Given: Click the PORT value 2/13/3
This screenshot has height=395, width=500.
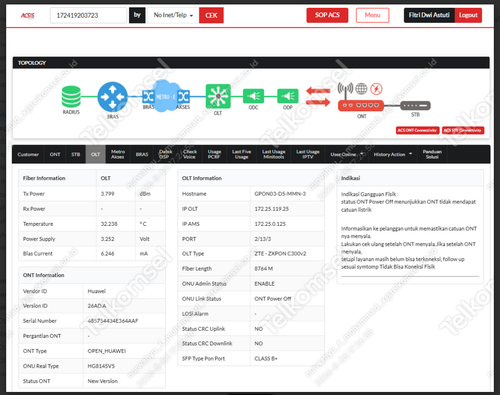Looking at the screenshot, I should (263, 239).
